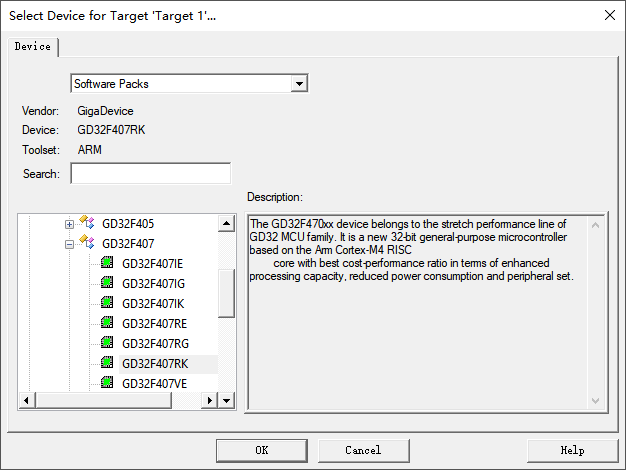This screenshot has width=626, height=470.
Task: Select GD32F407IK in the device tree
Action: (153, 304)
